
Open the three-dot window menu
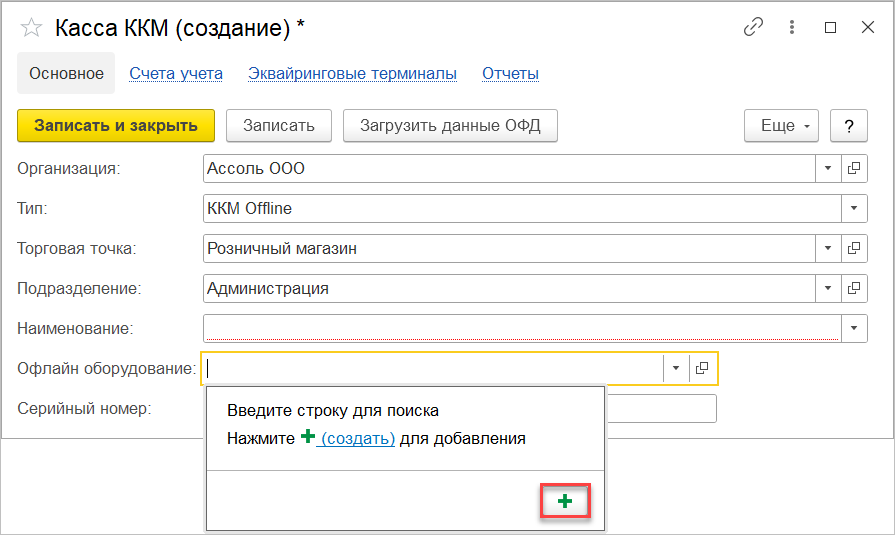tap(792, 27)
